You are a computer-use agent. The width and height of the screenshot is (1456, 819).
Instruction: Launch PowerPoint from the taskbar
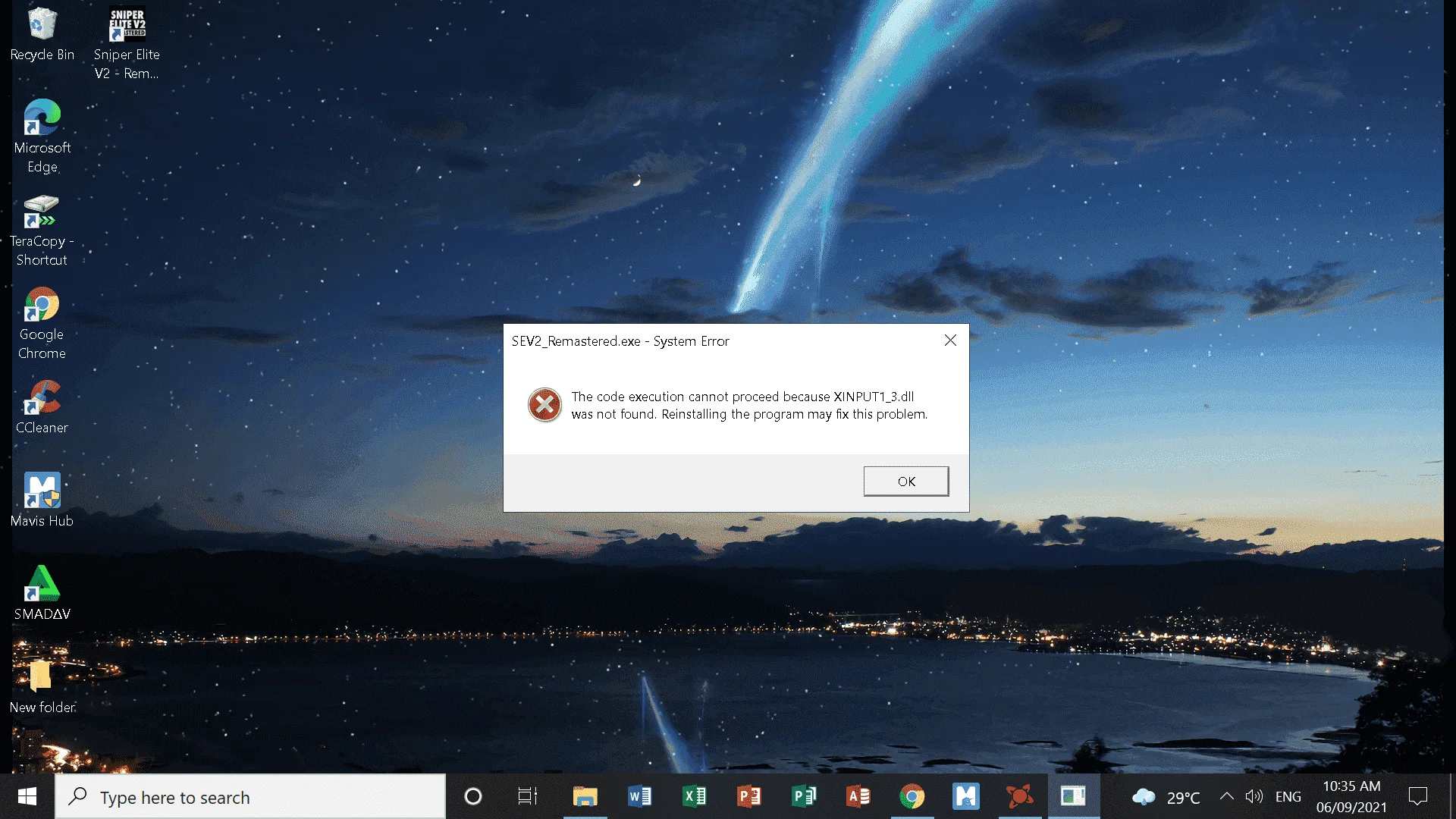[x=748, y=796]
